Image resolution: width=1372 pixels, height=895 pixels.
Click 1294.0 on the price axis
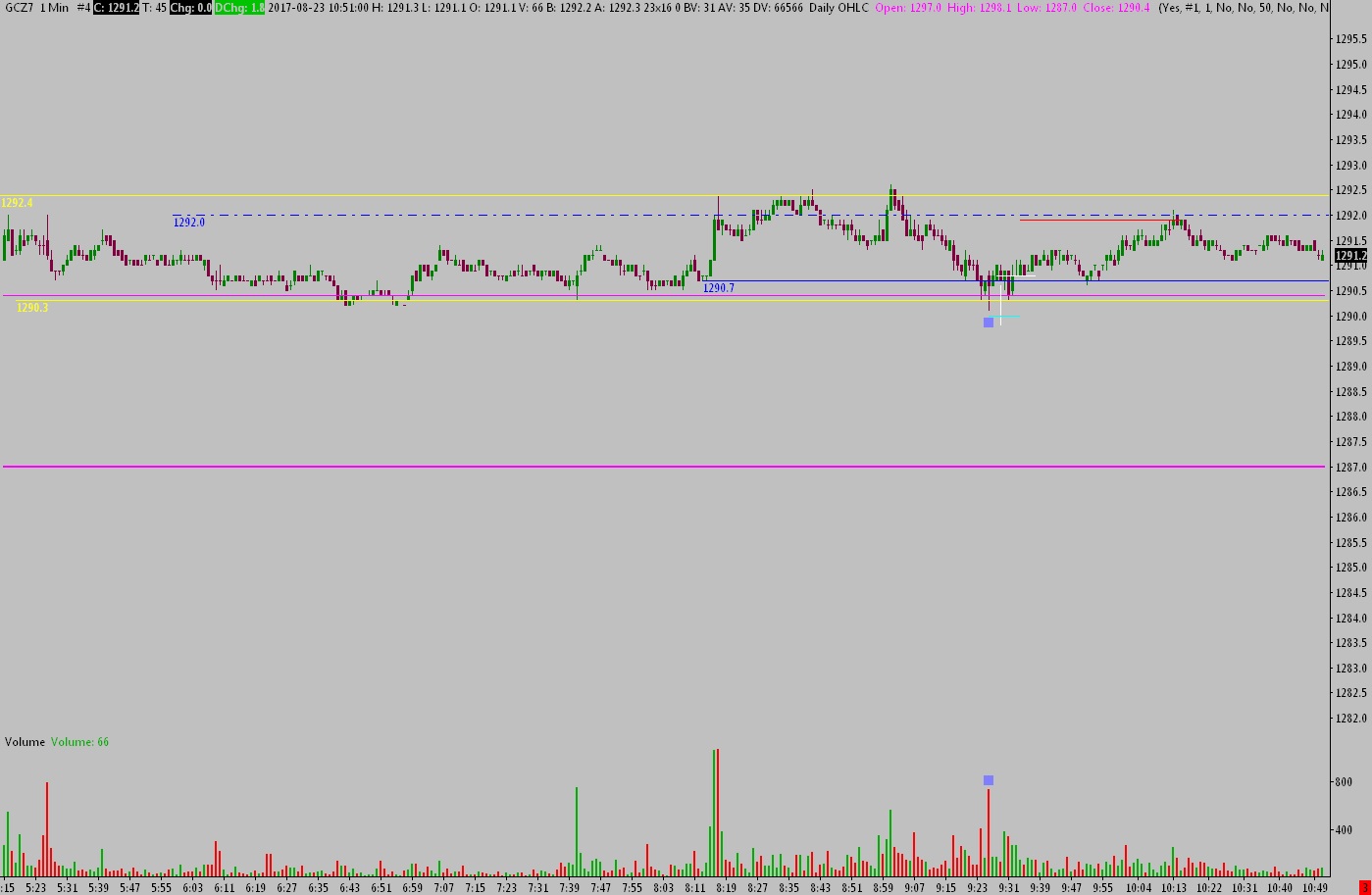[1351, 115]
